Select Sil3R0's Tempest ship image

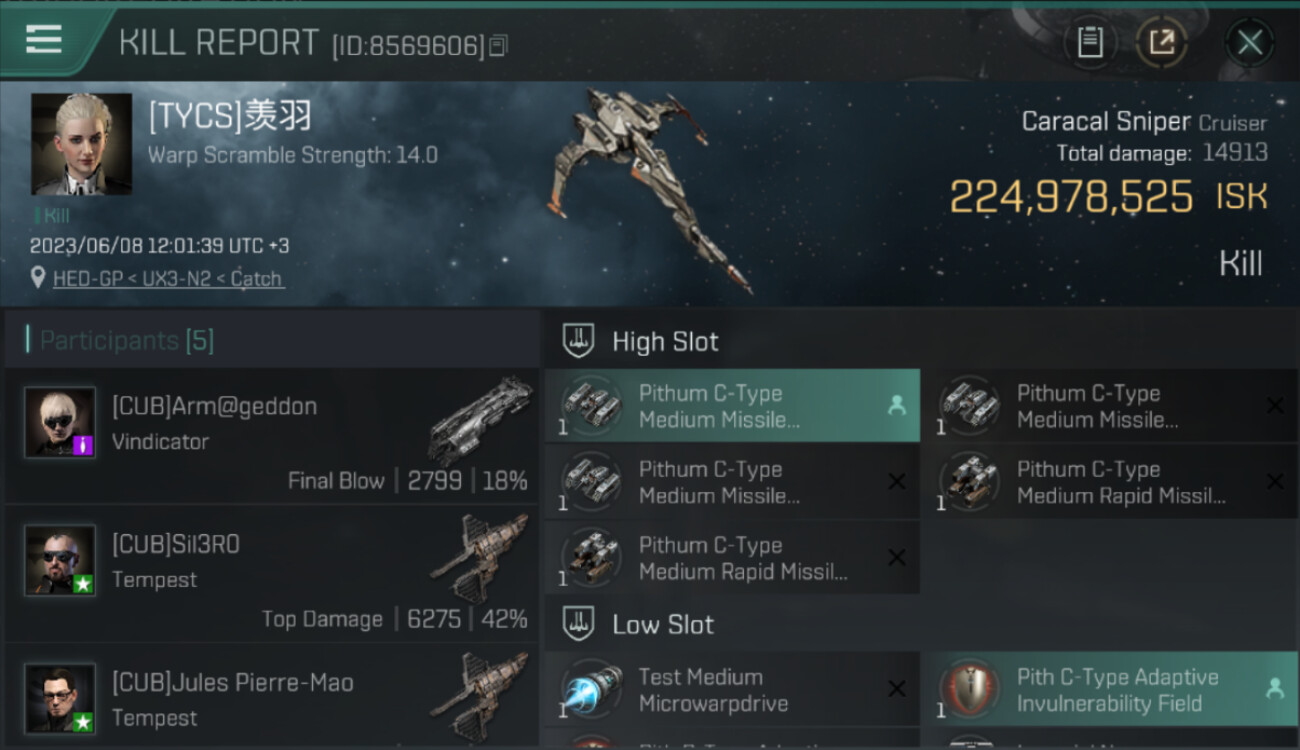tap(480, 558)
